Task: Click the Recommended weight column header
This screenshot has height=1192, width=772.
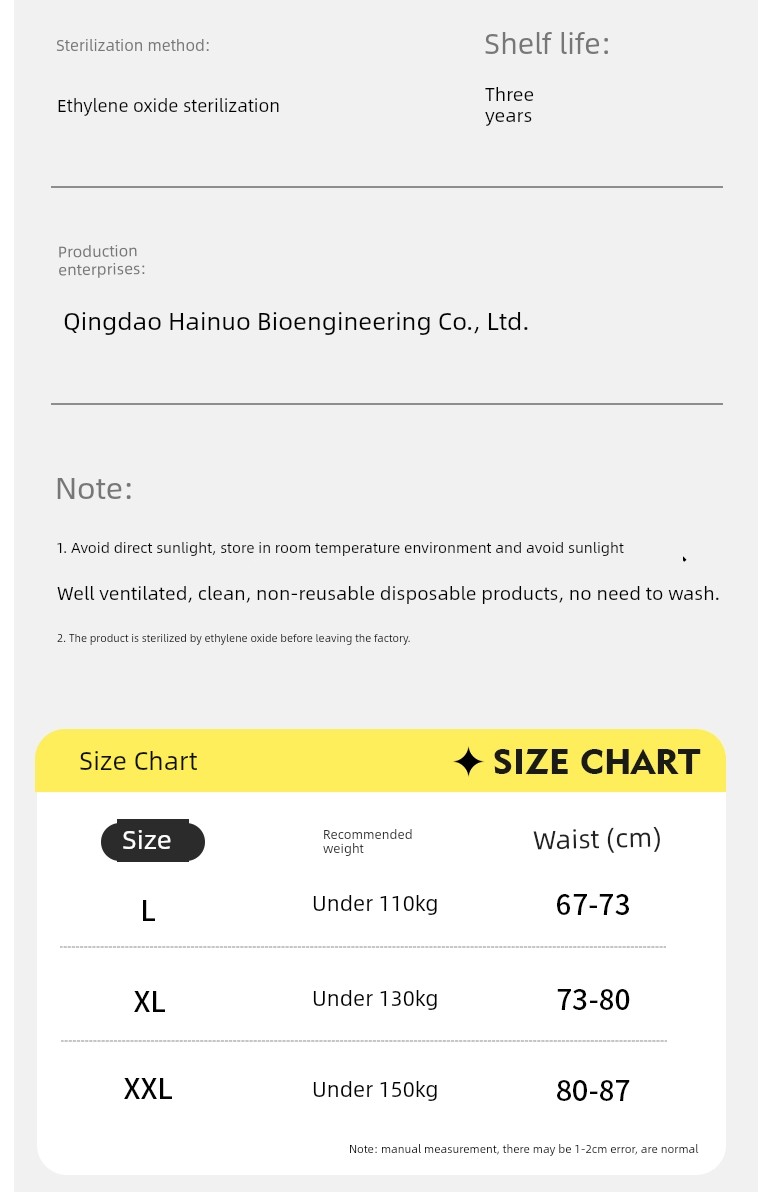Action: click(368, 842)
